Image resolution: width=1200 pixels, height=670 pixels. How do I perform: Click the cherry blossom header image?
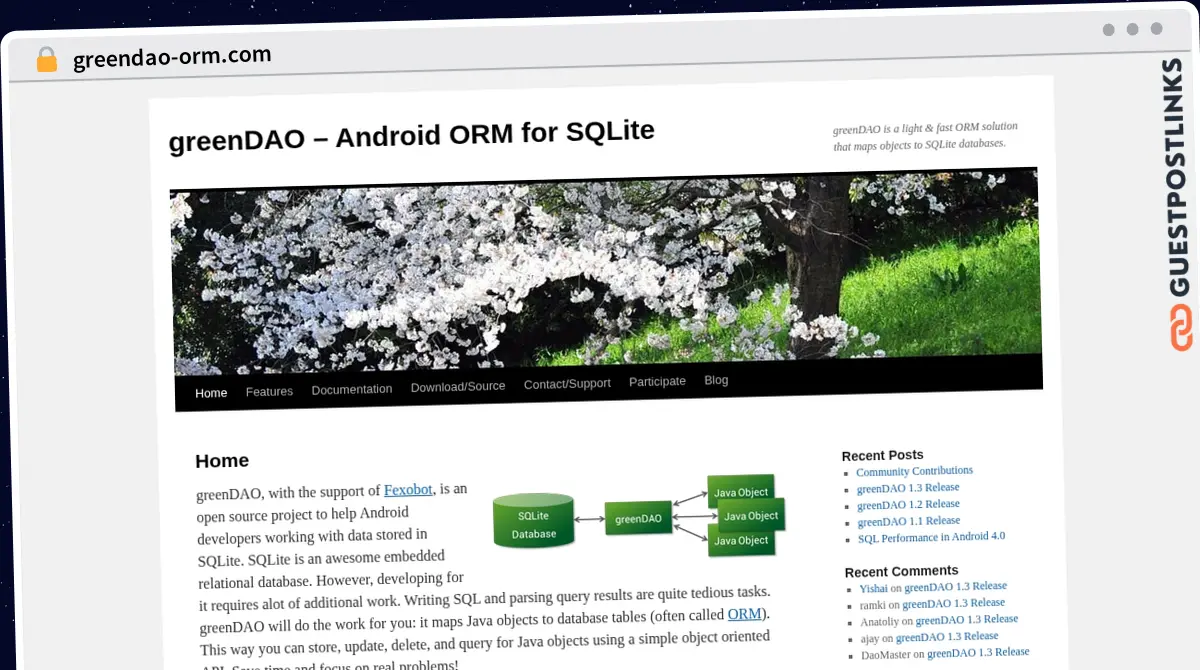coord(605,272)
